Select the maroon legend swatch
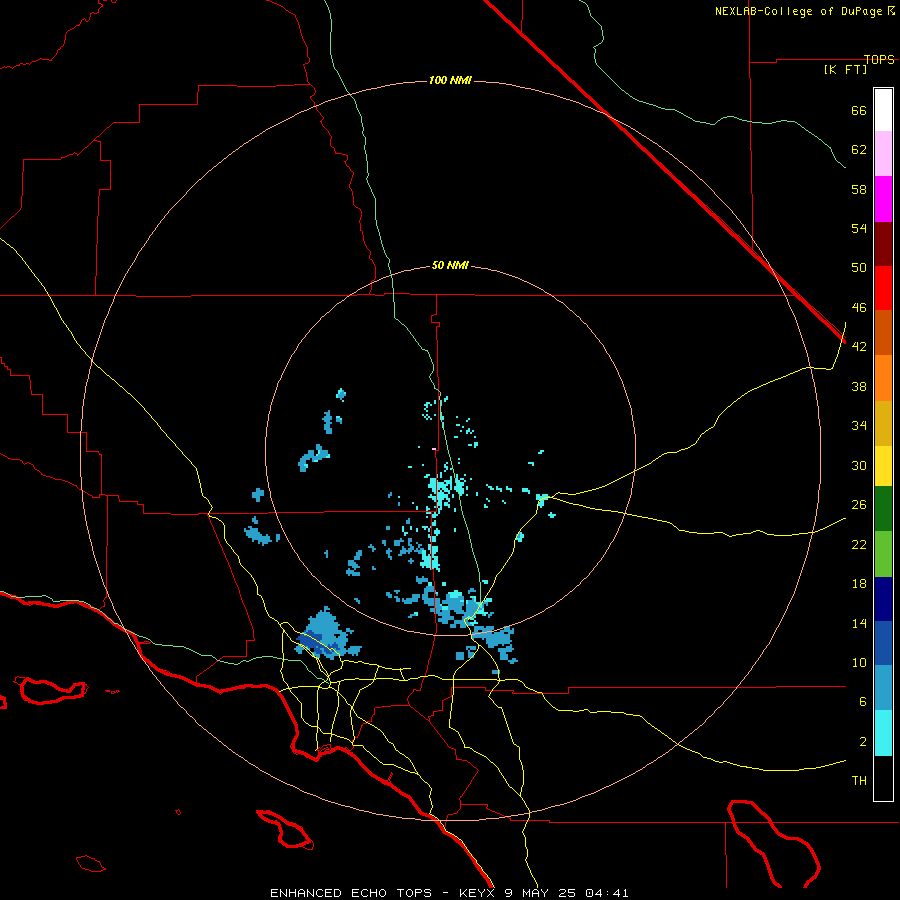Viewport: 900px width, 900px height. (883, 243)
